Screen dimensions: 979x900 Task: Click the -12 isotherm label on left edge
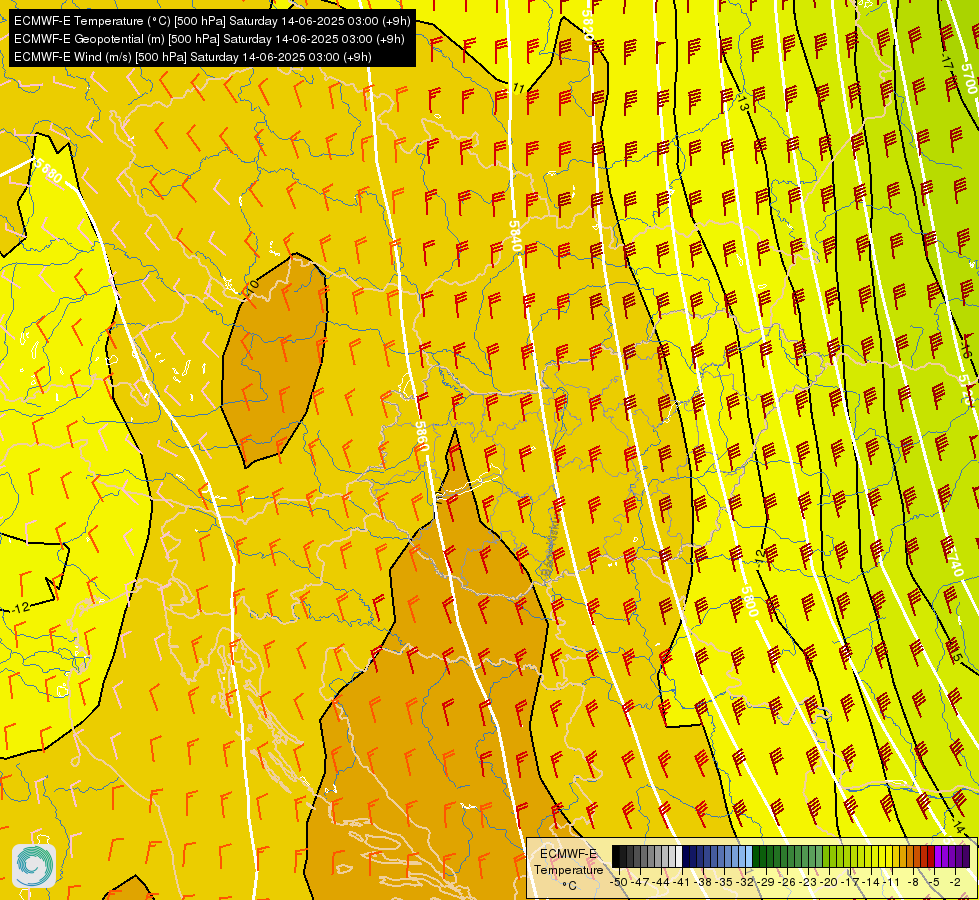pyautogui.click(x=20, y=608)
